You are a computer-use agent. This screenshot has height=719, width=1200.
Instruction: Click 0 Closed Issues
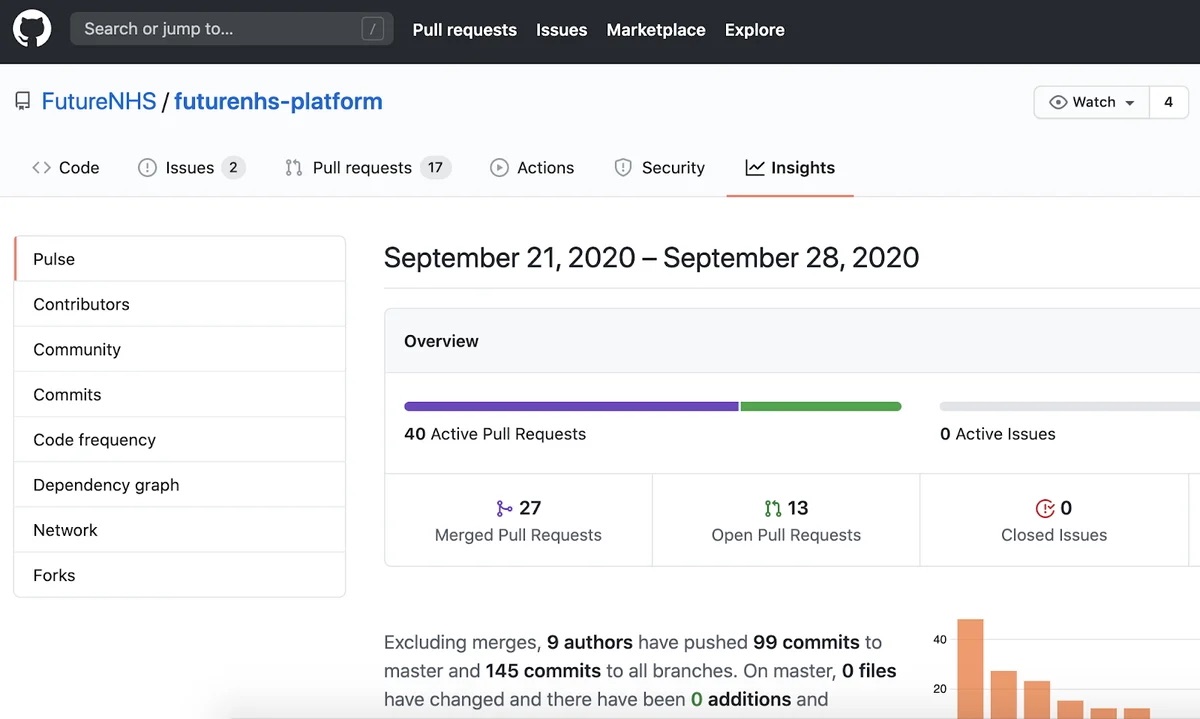tap(1054, 520)
